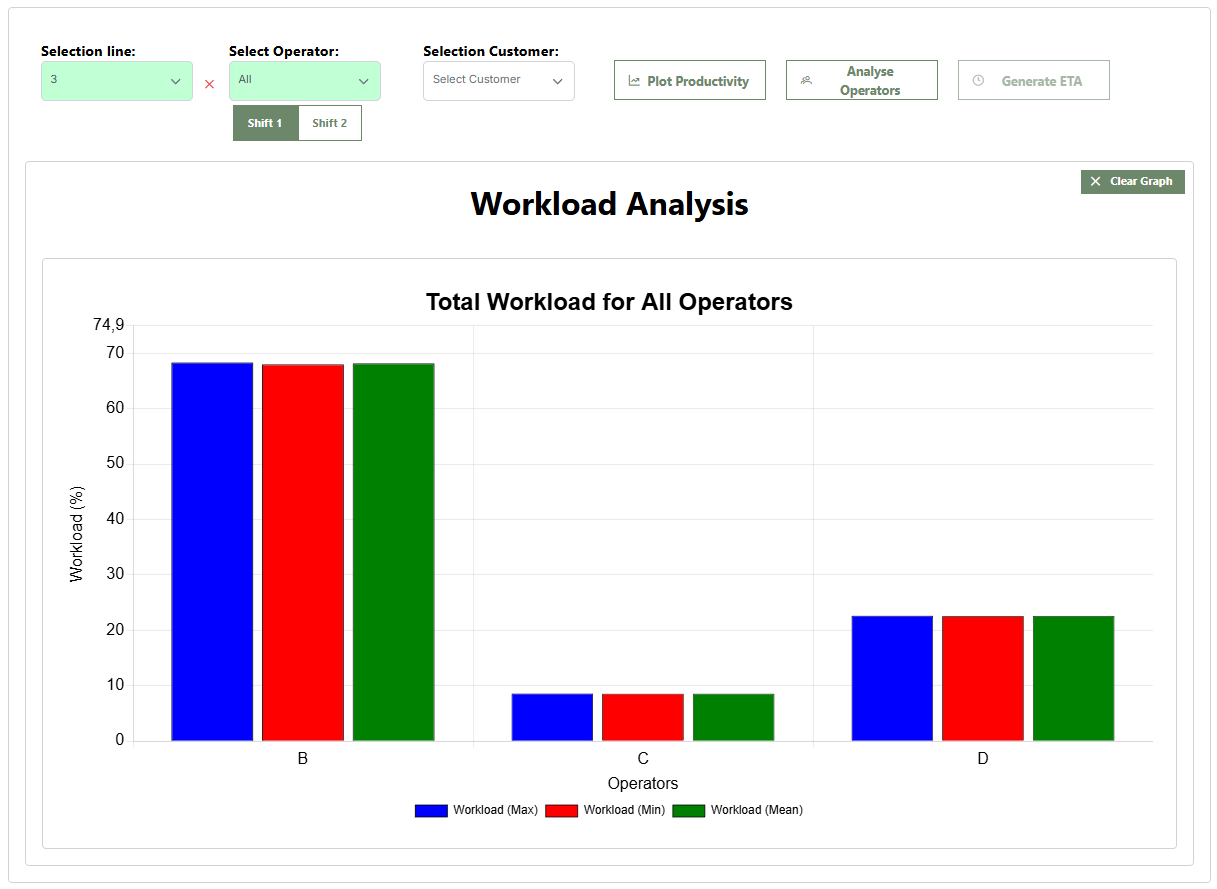Click the Selection Customer chevron arrow
Screen dimensions: 1217x889
(x=557, y=81)
